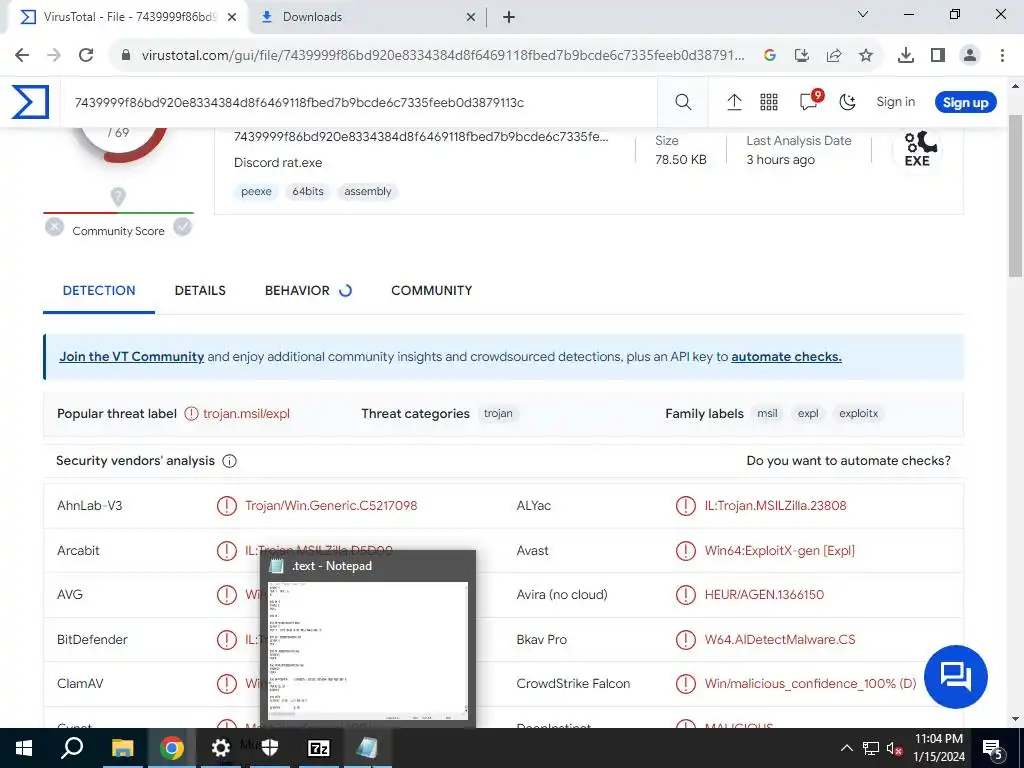Click the automate checks link
This screenshot has height=768, width=1024.
[786, 357]
